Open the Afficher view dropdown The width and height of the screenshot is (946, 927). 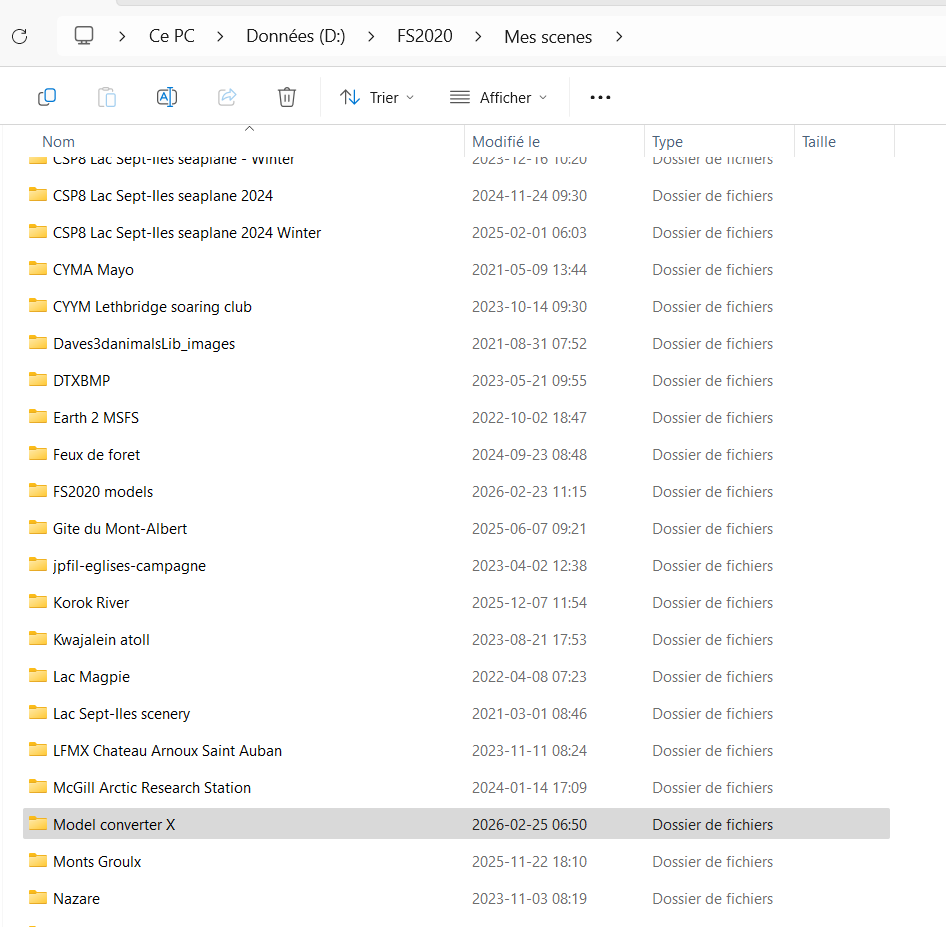pos(499,97)
